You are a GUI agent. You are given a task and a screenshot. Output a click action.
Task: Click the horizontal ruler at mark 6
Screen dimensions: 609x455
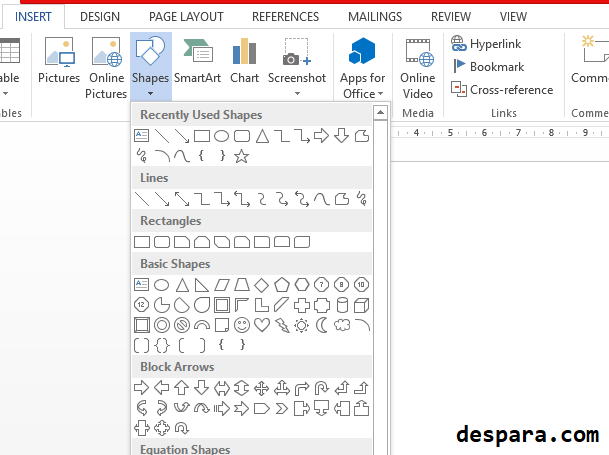tap(484, 133)
